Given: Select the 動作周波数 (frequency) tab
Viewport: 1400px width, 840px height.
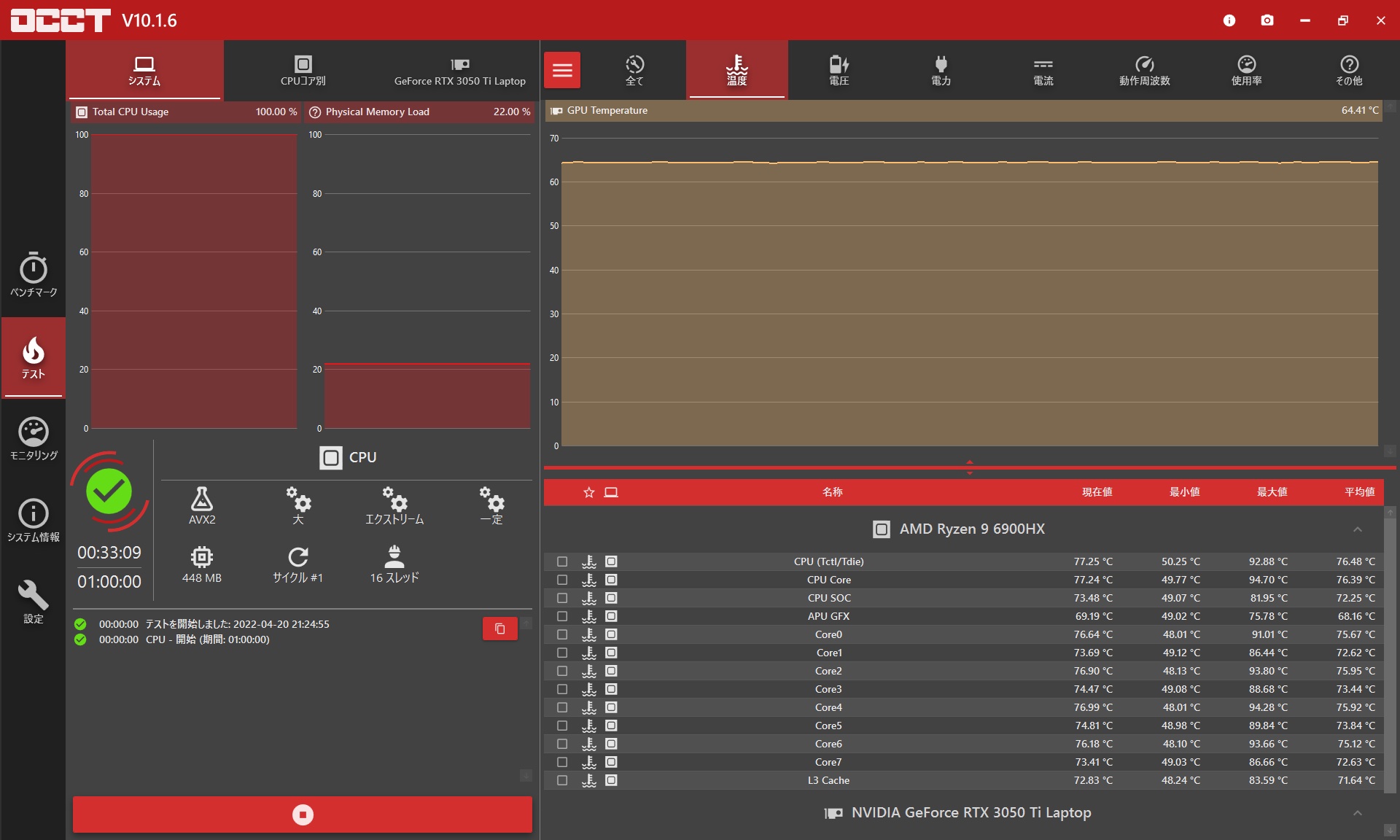Looking at the screenshot, I should tap(1145, 70).
